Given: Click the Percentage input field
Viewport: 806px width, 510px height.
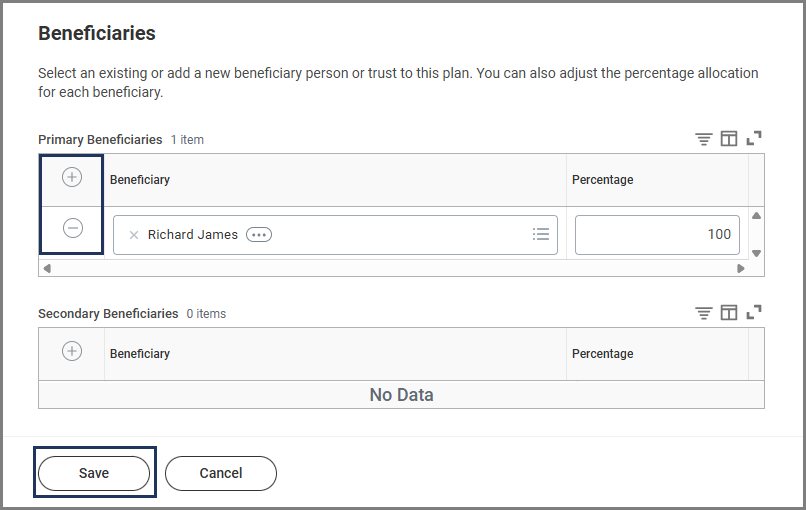Looking at the screenshot, I should [x=657, y=235].
